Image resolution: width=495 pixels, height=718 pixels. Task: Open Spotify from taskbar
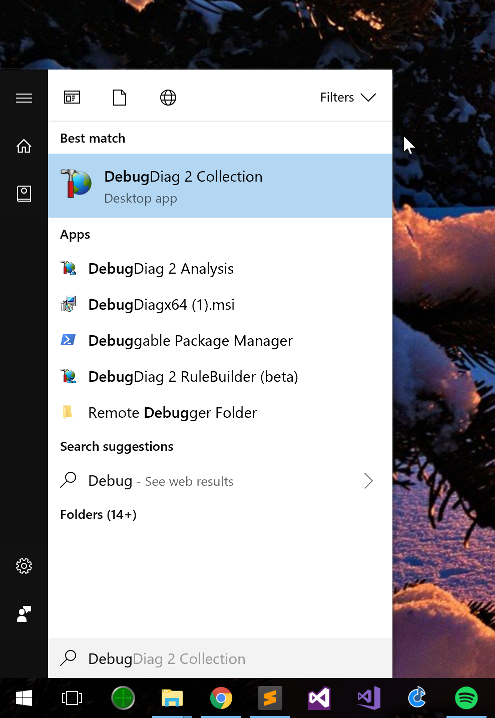[466, 699]
